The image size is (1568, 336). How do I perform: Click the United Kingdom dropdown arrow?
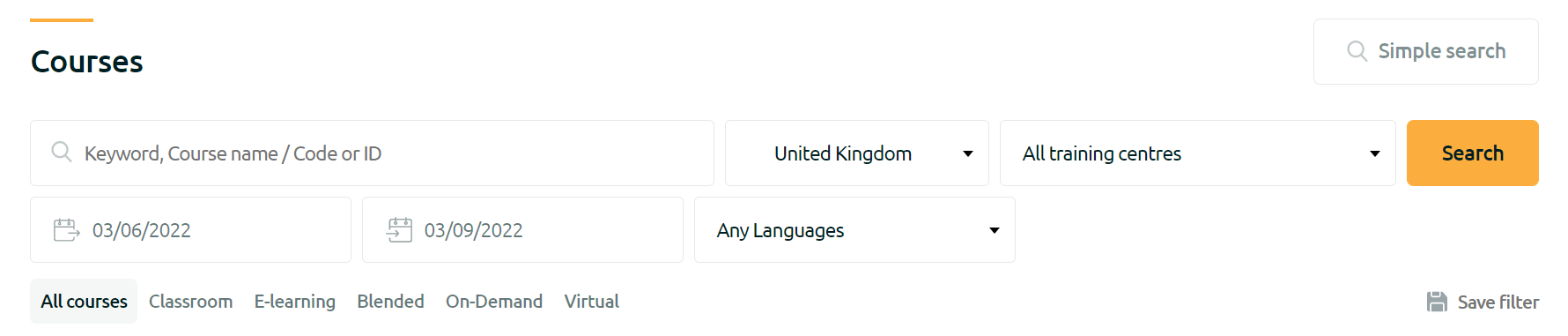pyautogui.click(x=968, y=153)
